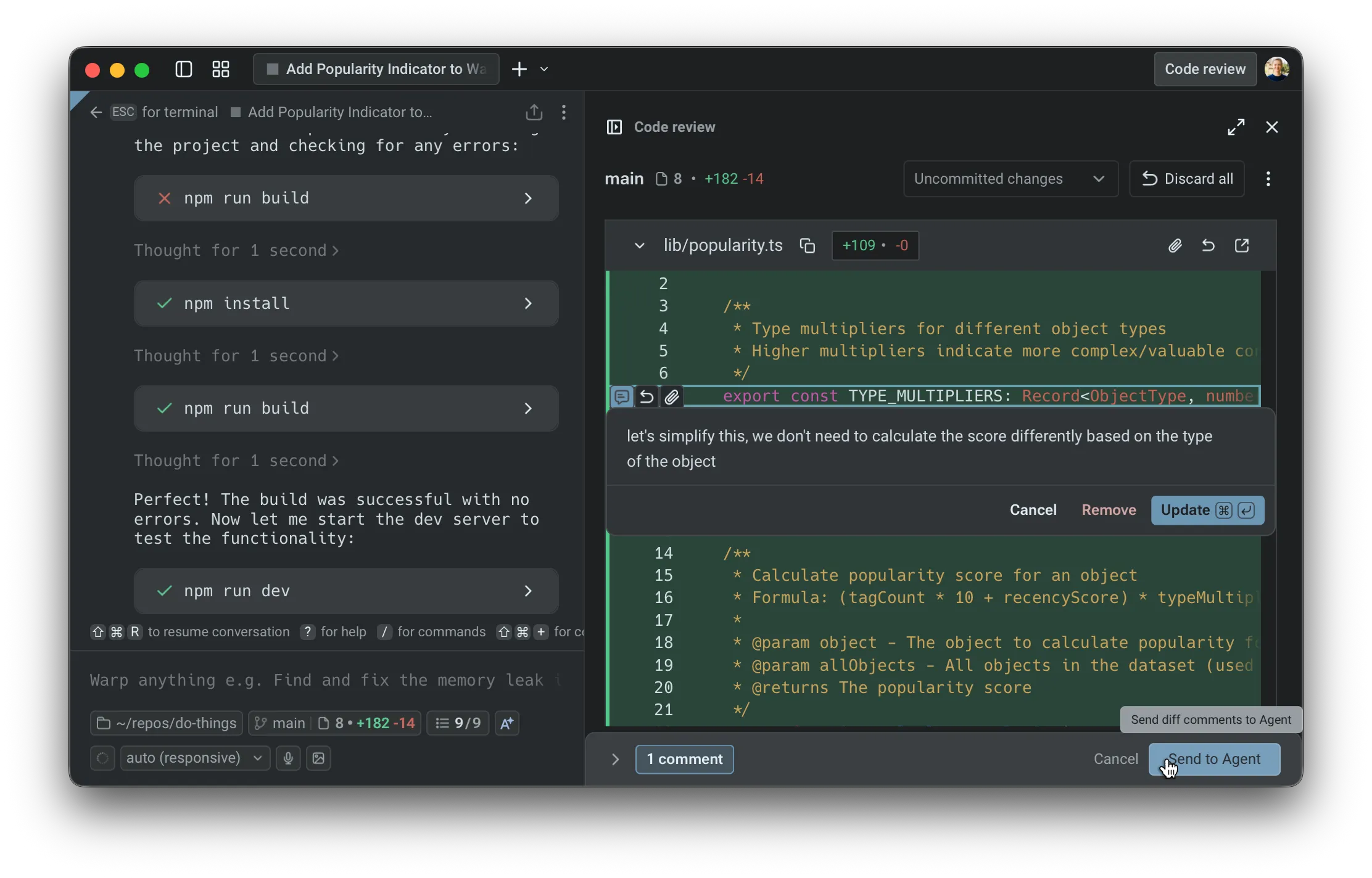This screenshot has width=1372, height=878.
Task: Revert changes to lib/popularity.ts
Action: (1208, 245)
